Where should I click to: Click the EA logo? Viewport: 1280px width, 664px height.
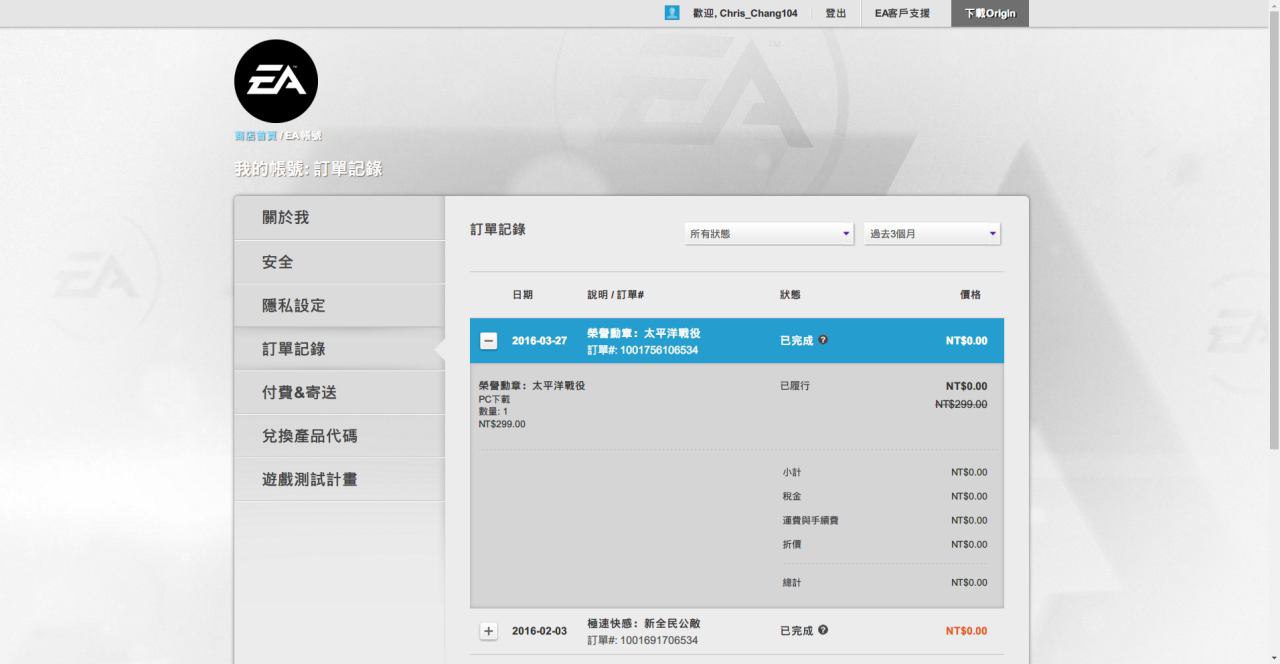(x=276, y=81)
